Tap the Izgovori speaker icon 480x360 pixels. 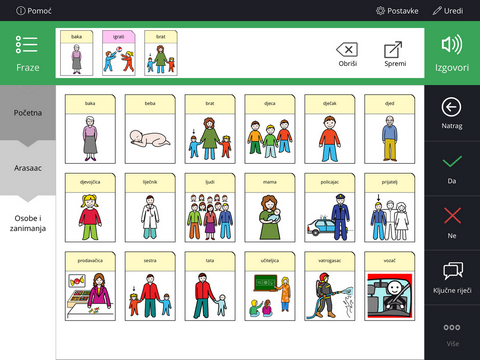tap(452, 45)
